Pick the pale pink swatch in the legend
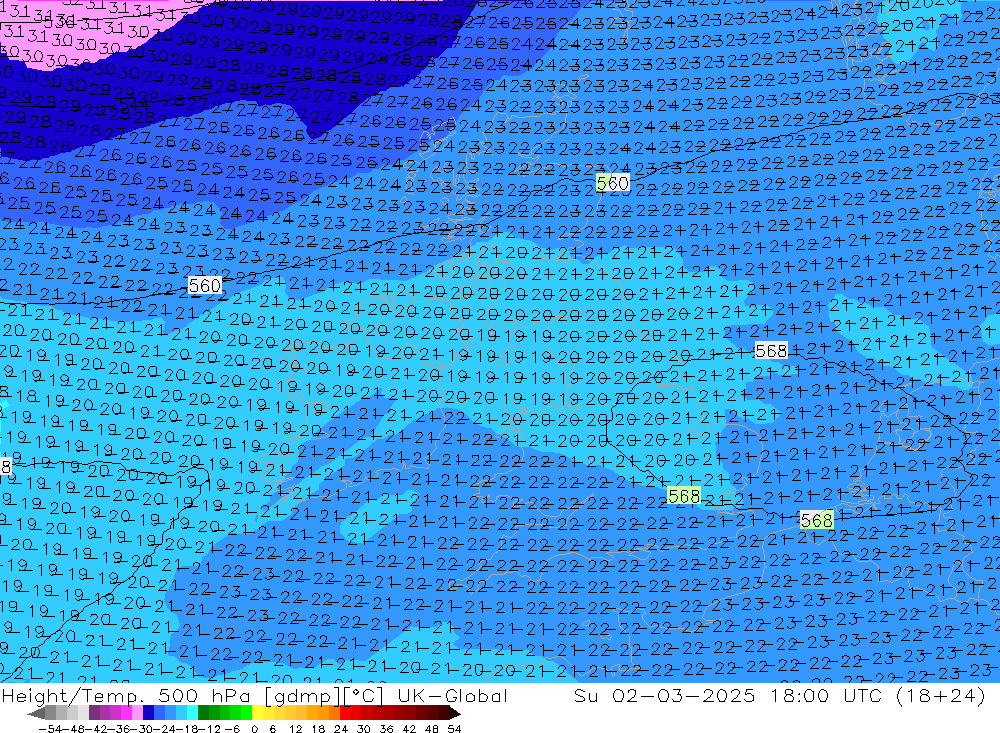 point(137,714)
